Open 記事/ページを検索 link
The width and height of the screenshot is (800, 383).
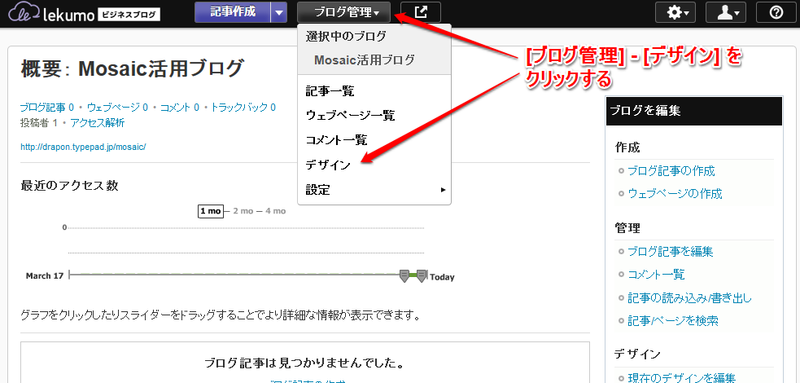coord(673,321)
